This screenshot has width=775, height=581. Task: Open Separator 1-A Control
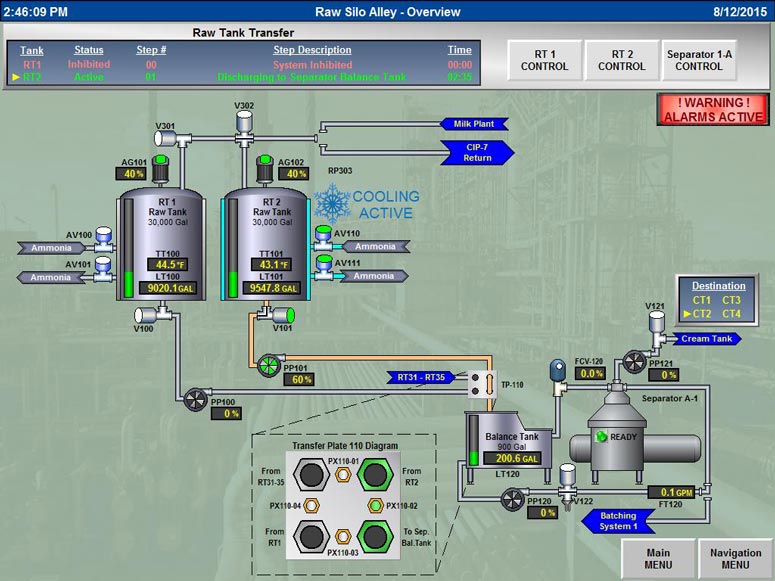point(698,60)
